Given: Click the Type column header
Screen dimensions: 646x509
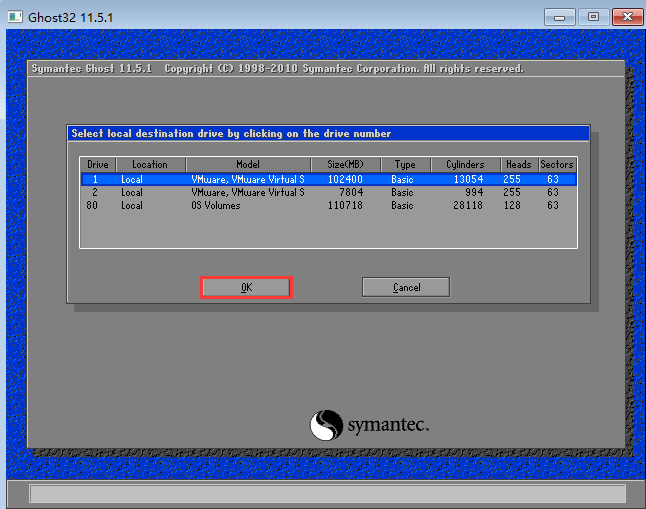Looking at the screenshot, I should click(x=404, y=164).
